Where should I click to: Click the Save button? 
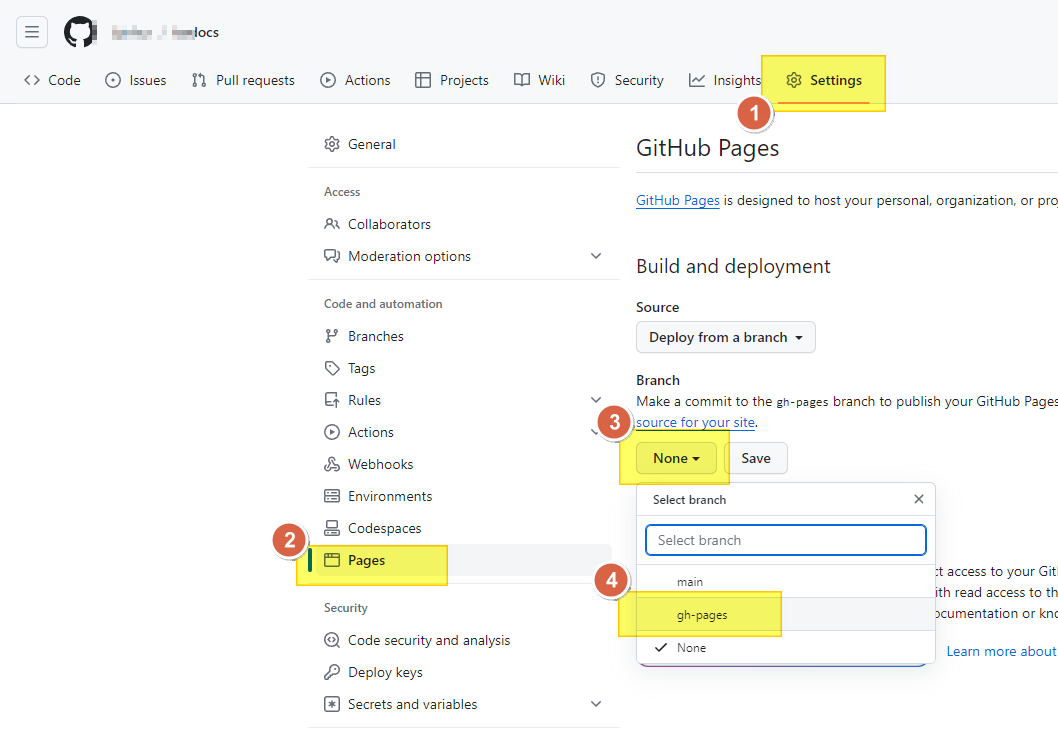pos(756,458)
